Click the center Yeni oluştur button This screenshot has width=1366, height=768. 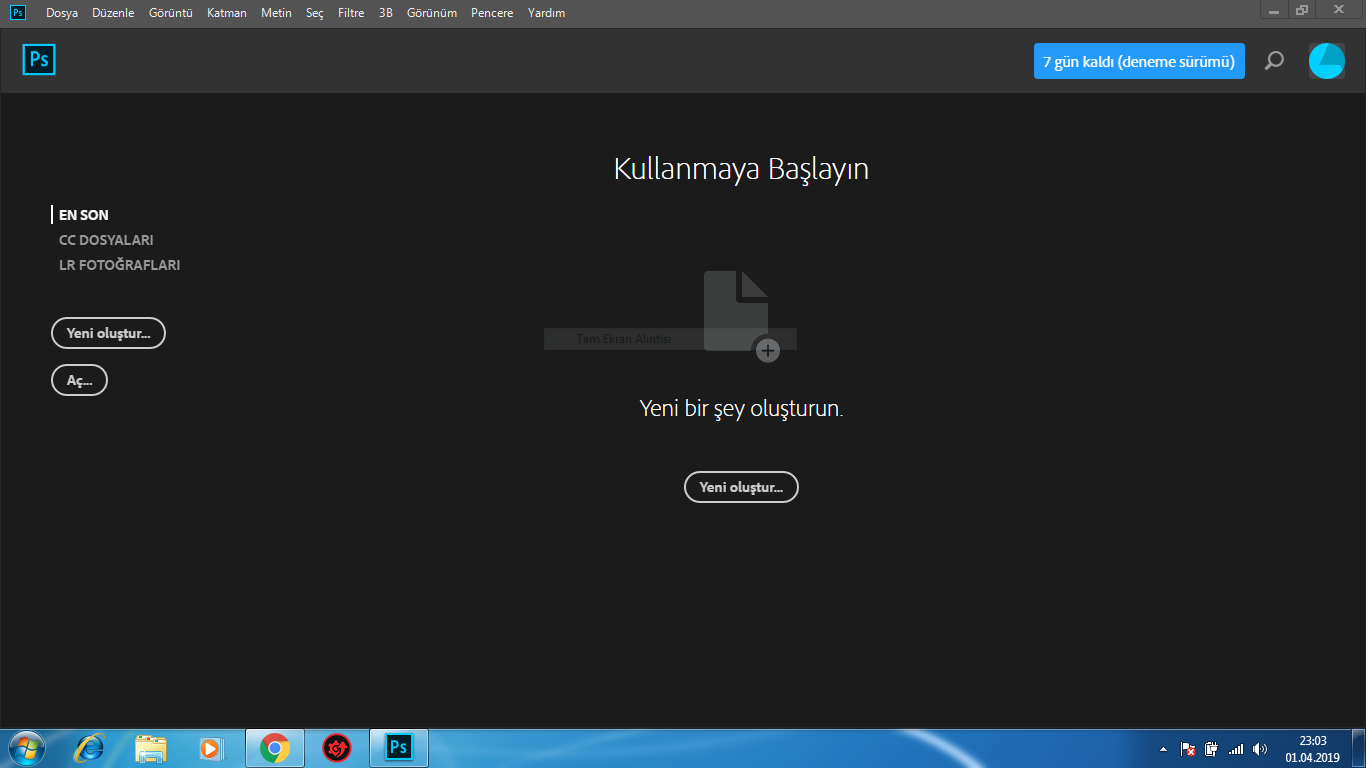pos(741,487)
